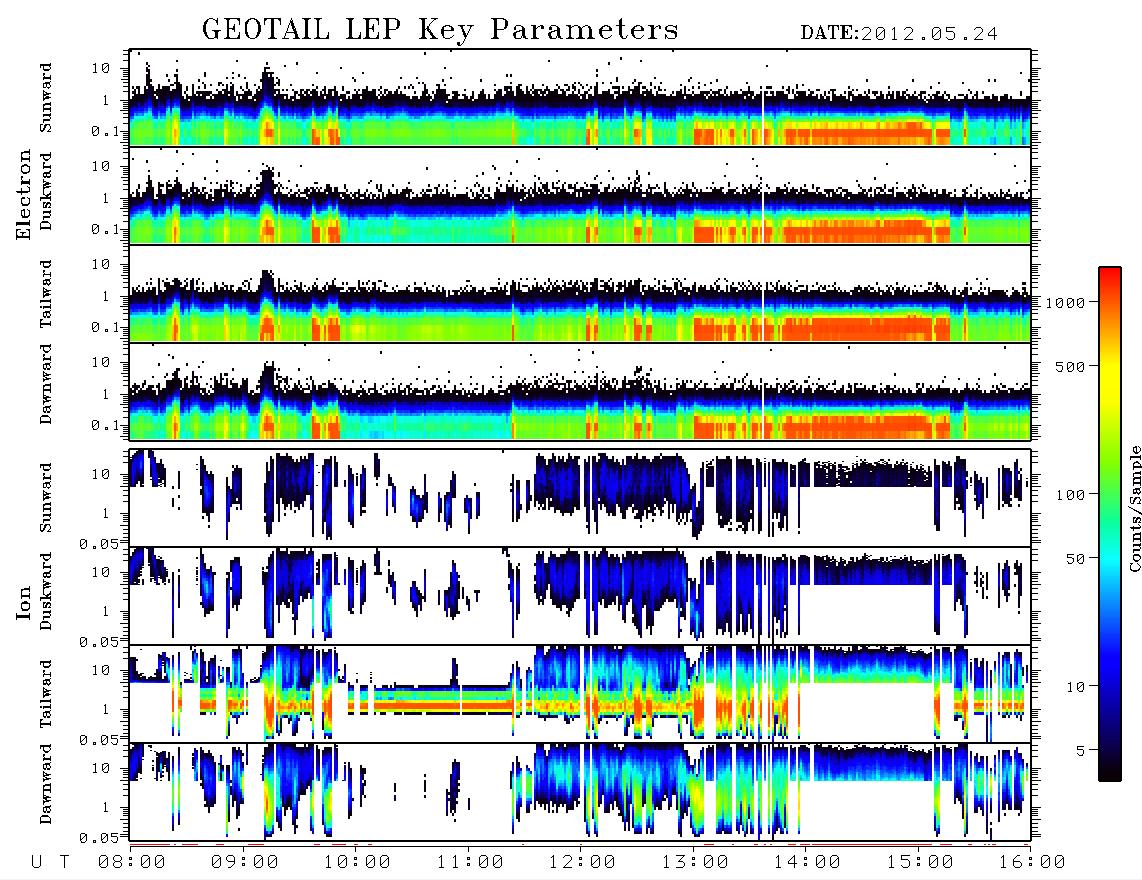Click the 11:00 time axis label
This screenshot has width=1142, height=880.
click(470, 863)
